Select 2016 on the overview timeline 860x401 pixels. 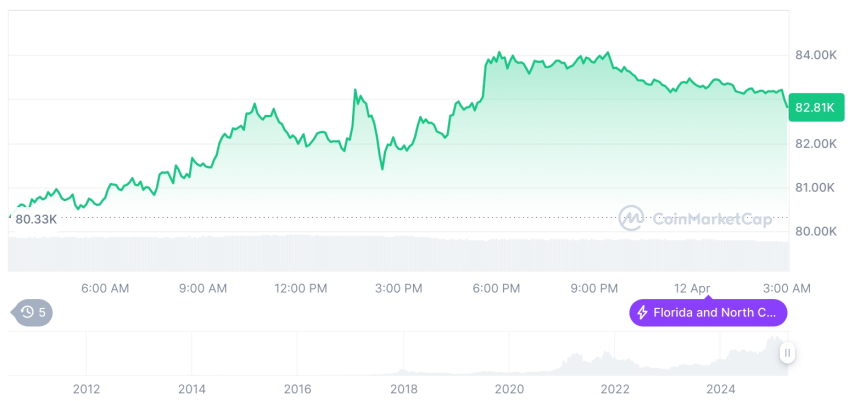click(297, 389)
